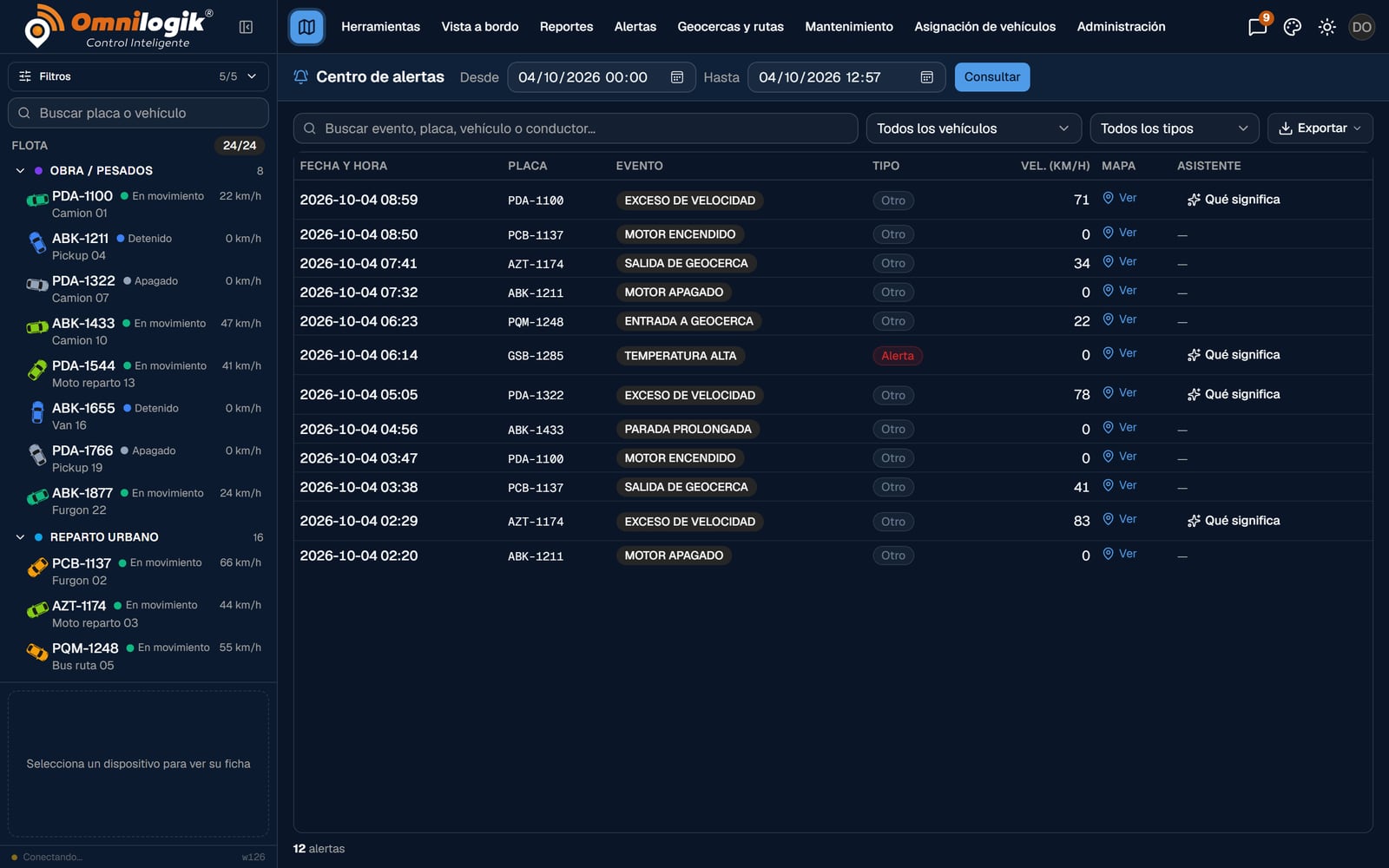Sort by the FECHA Y HORA column header

(343, 166)
